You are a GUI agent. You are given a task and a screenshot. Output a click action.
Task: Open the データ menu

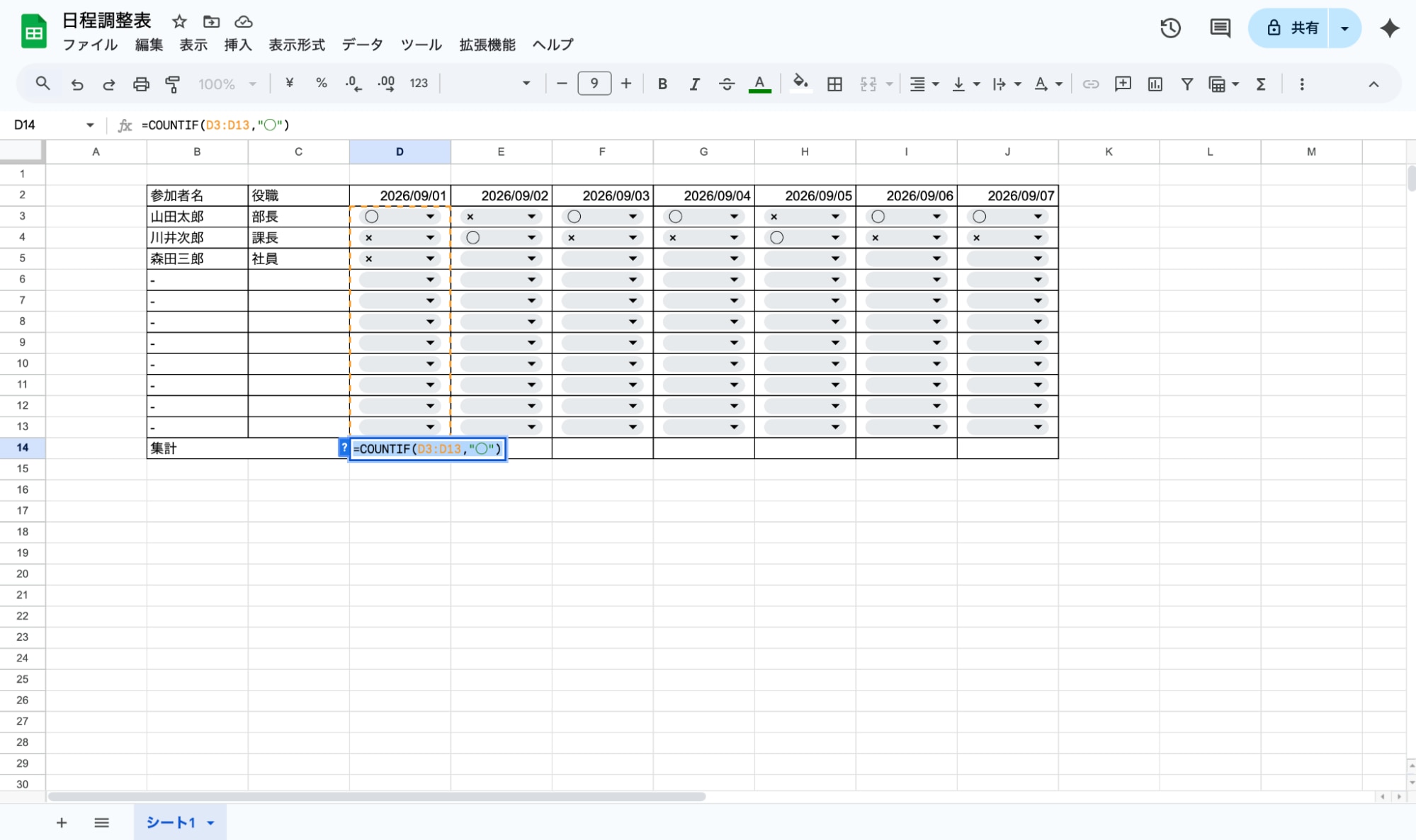pyautogui.click(x=362, y=45)
